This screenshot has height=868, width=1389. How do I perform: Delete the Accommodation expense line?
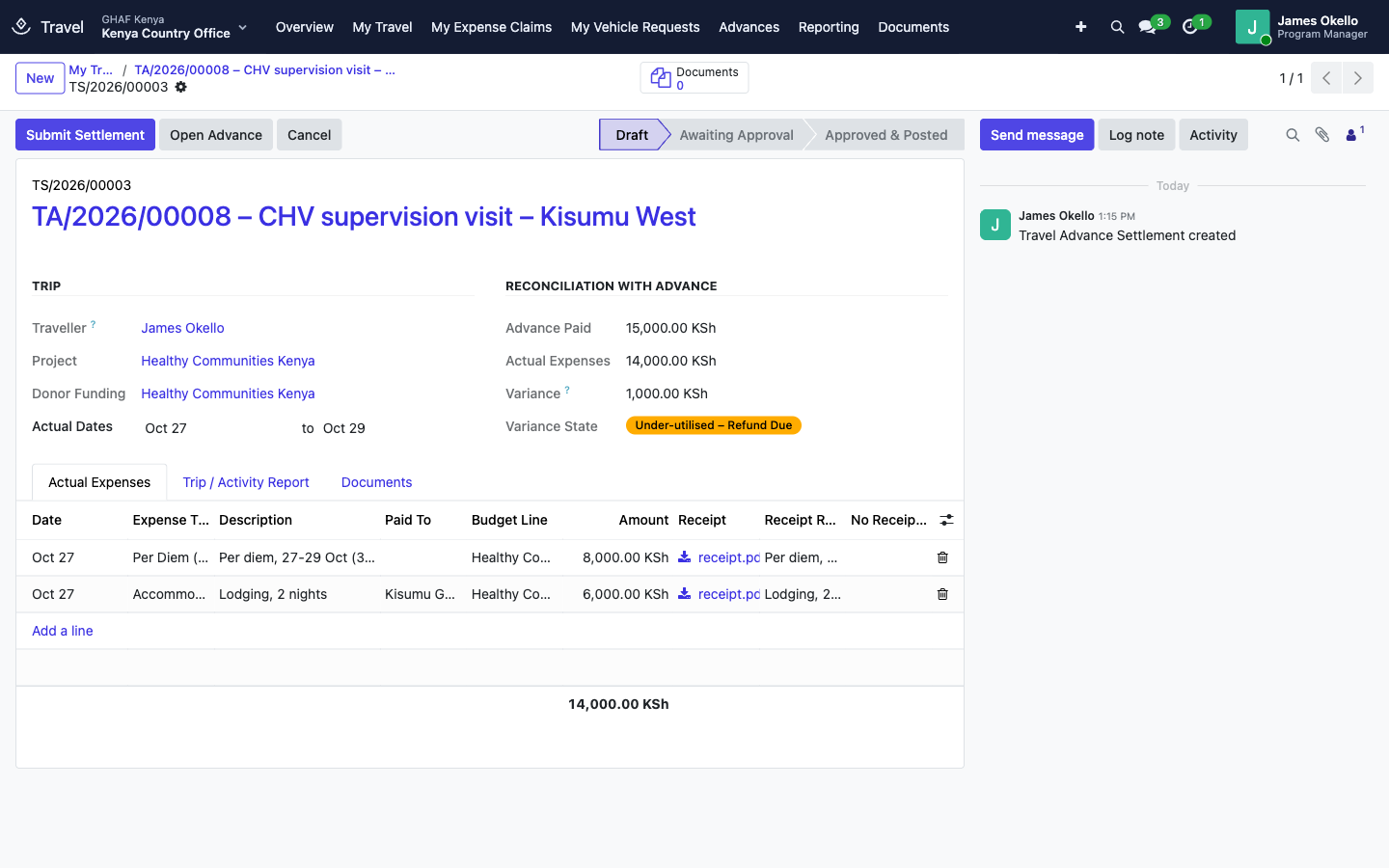tap(942, 594)
